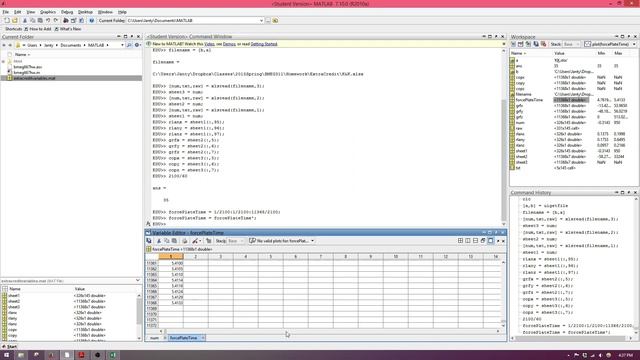Viewport: 640px width, 360px height.
Task: Collapse the file details panel chevron
Action: point(138,280)
